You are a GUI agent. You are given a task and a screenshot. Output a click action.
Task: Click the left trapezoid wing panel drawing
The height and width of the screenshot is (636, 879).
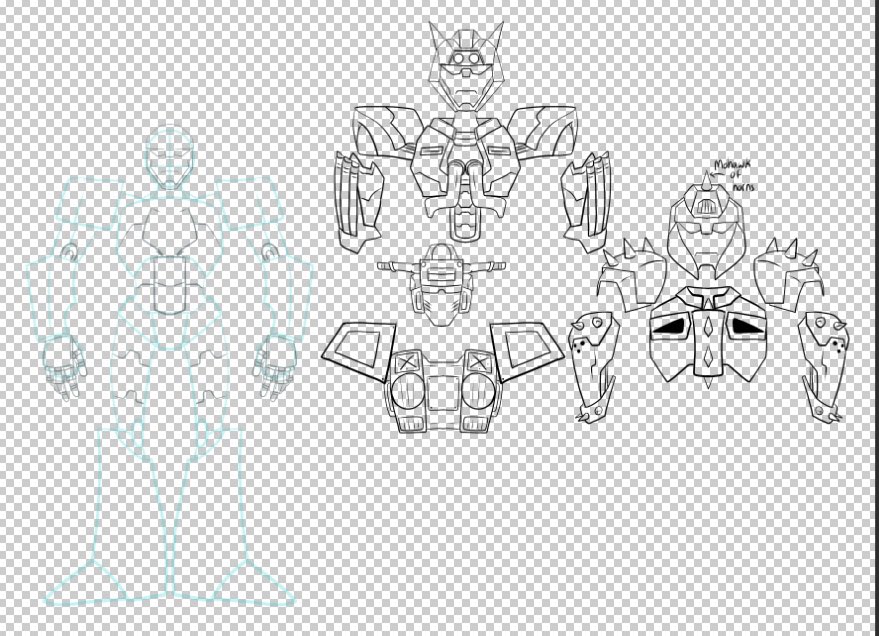tap(359, 351)
